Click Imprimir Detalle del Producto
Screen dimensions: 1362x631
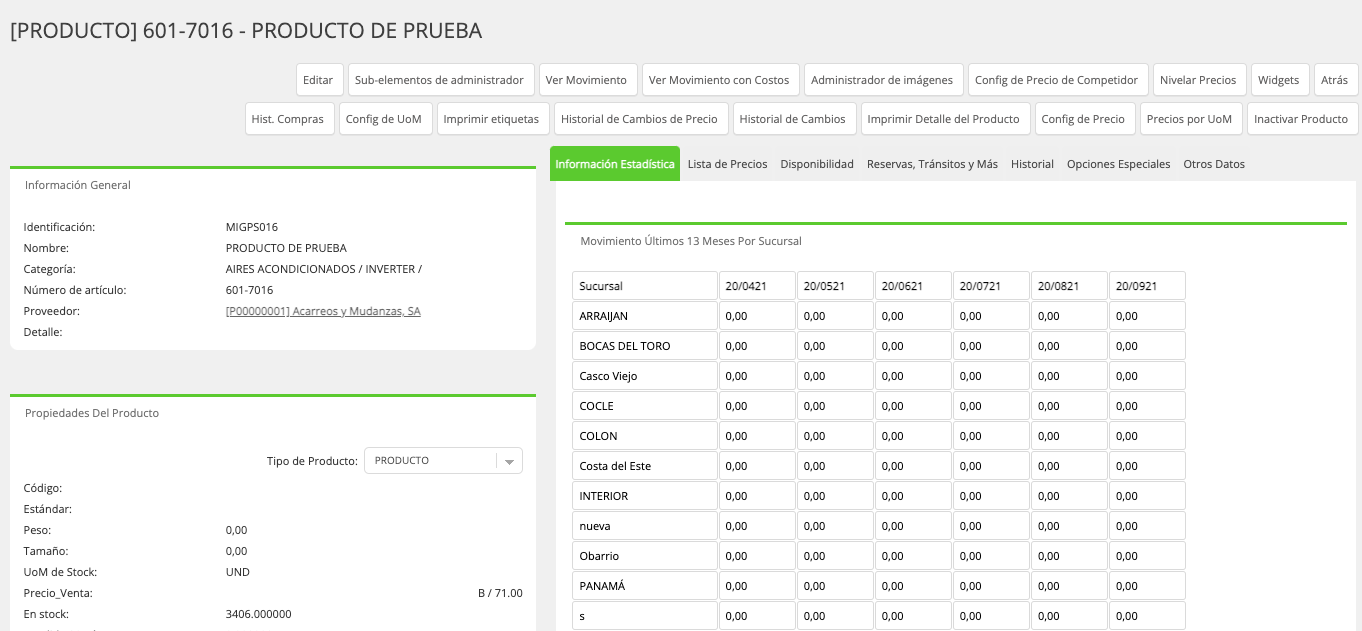[x=944, y=119]
